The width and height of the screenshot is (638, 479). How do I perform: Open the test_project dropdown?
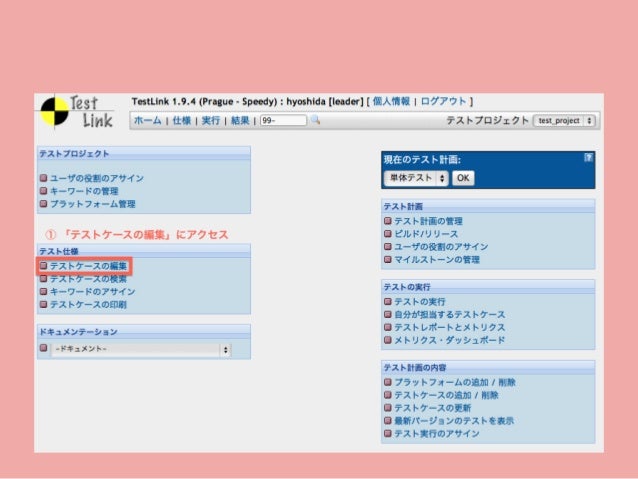click(x=565, y=121)
